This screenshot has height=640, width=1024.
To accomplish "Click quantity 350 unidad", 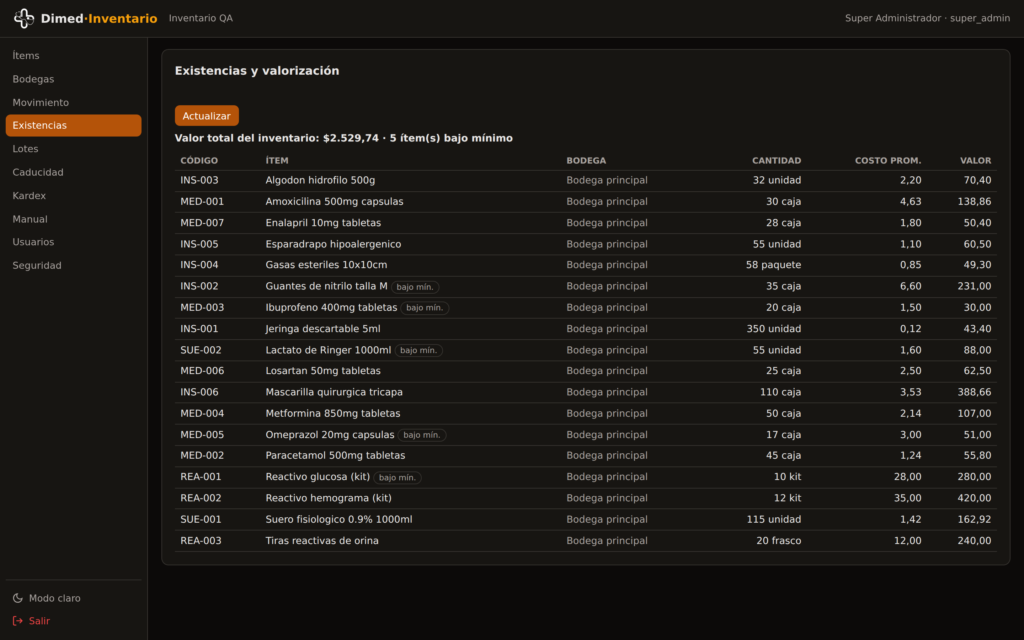I will pos(774,329).
